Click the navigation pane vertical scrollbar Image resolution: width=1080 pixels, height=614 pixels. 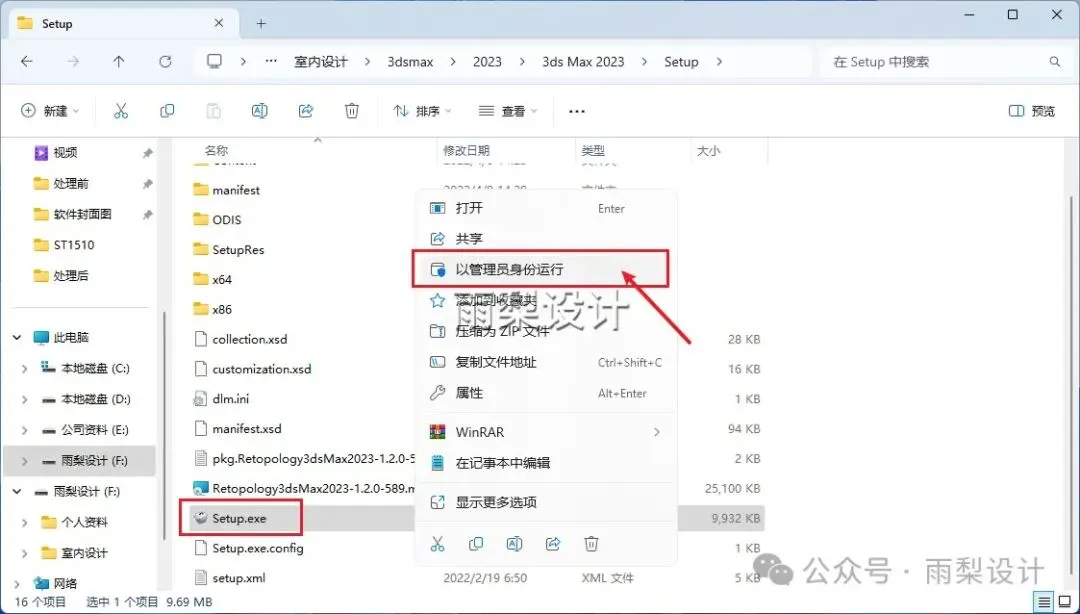[163, 424]
